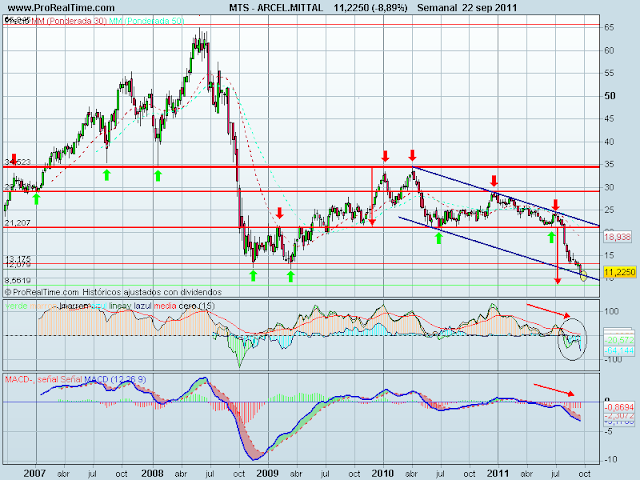
Task: Click the abr label right after 2007
Action: (x=63, y=474)
